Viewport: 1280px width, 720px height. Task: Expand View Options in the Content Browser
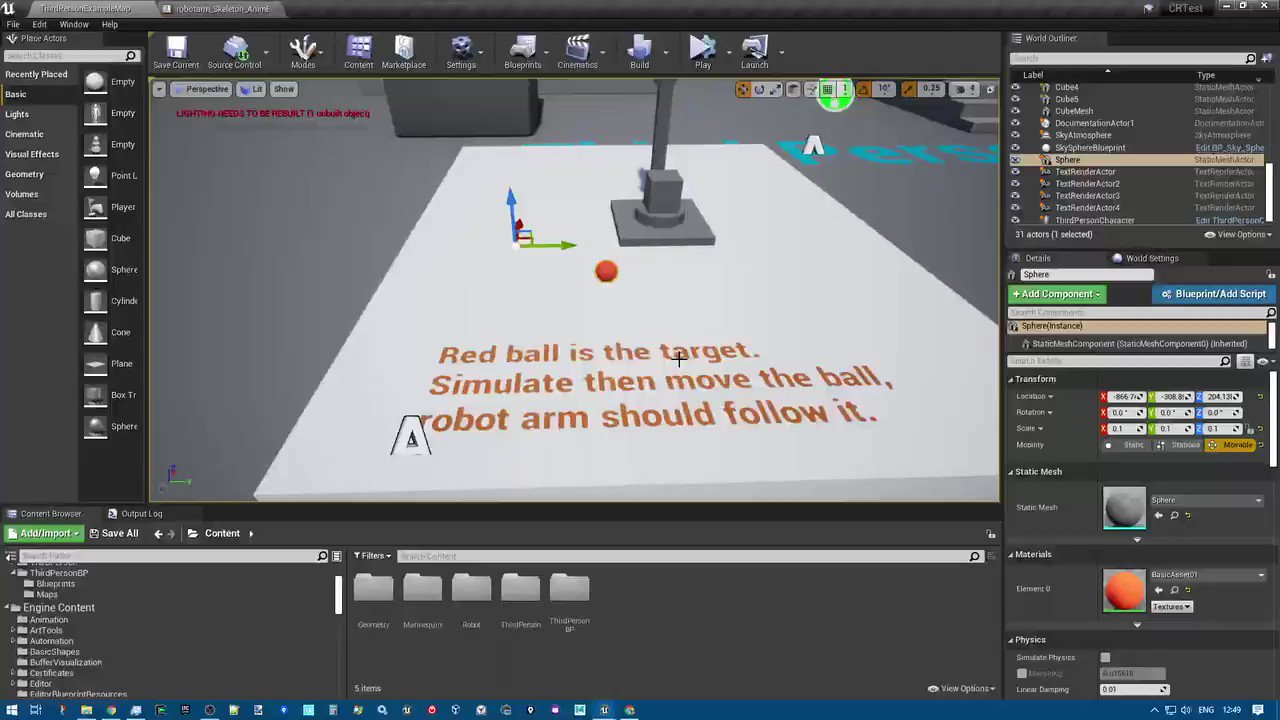pos(961,688)
